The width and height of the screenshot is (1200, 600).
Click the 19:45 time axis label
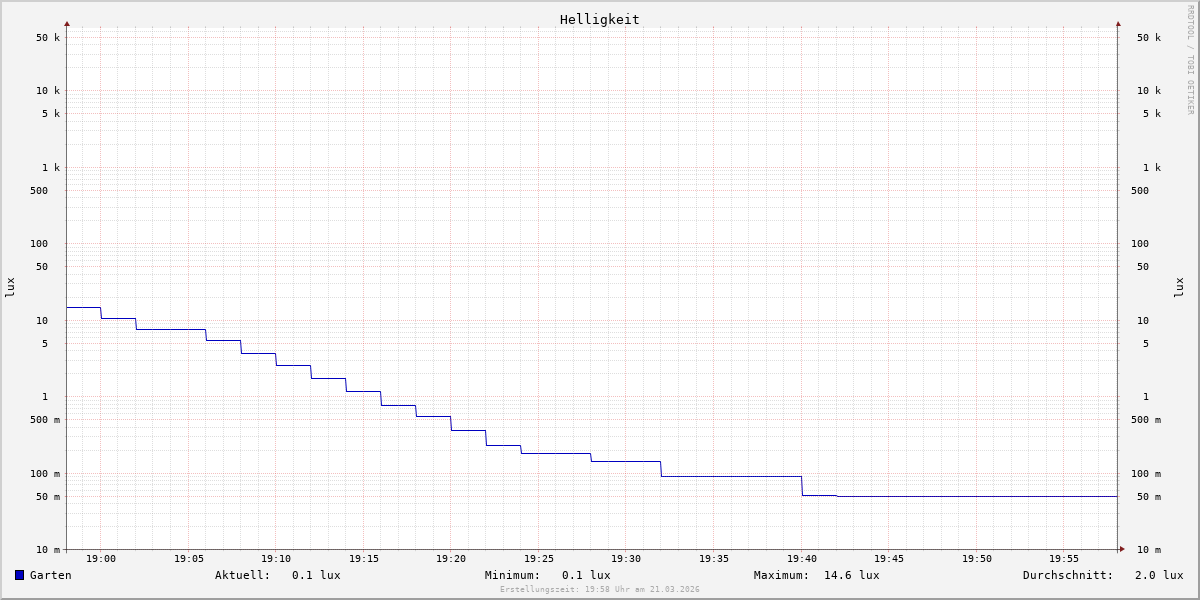click(x=889, y=559)
